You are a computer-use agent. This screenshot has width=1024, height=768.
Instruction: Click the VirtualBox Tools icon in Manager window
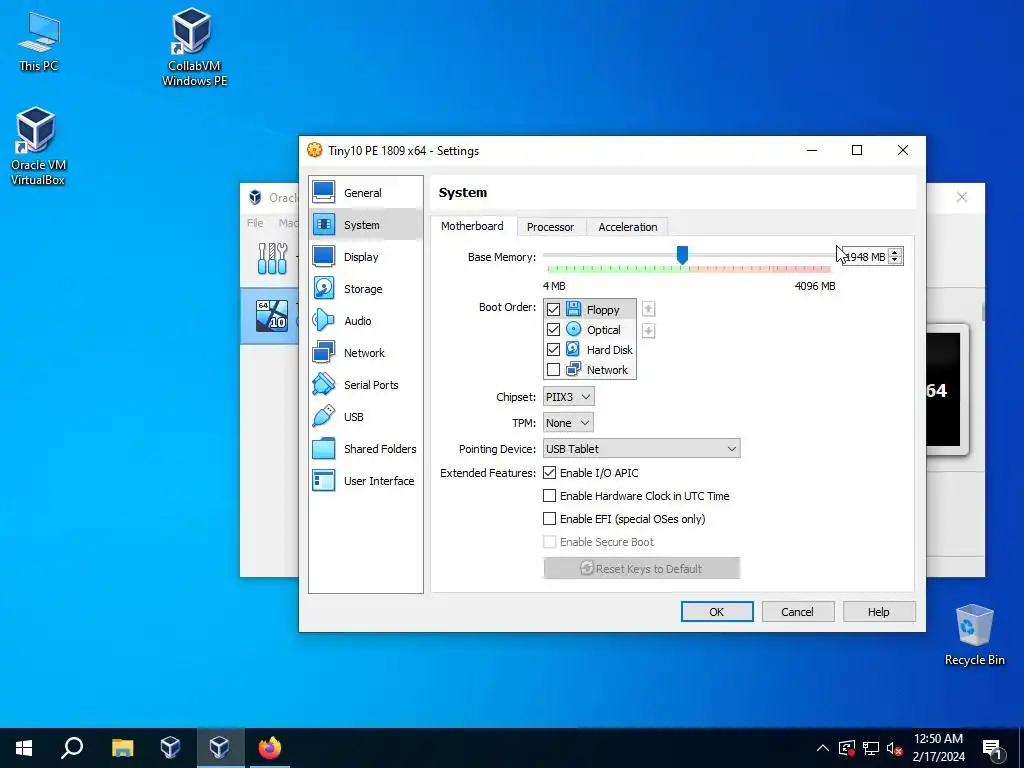(x=272, y=259)
